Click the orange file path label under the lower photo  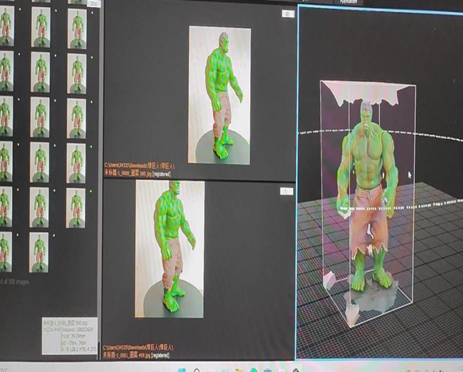pos(138,351)
